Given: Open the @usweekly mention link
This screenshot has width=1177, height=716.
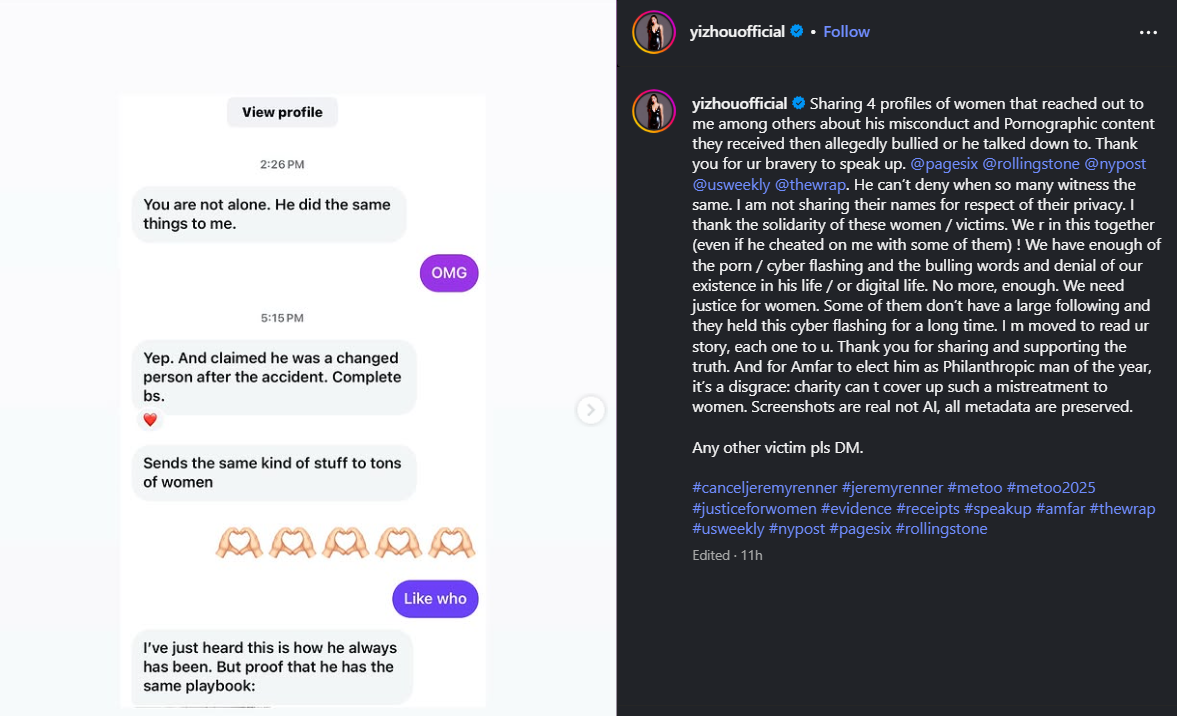Looking at the screenshot, I should 731,184.
